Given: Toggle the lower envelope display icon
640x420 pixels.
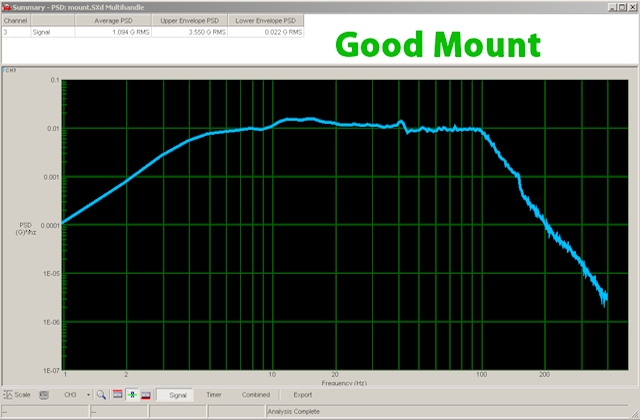Looking at the screenshot, I should (x=146, y=395).
